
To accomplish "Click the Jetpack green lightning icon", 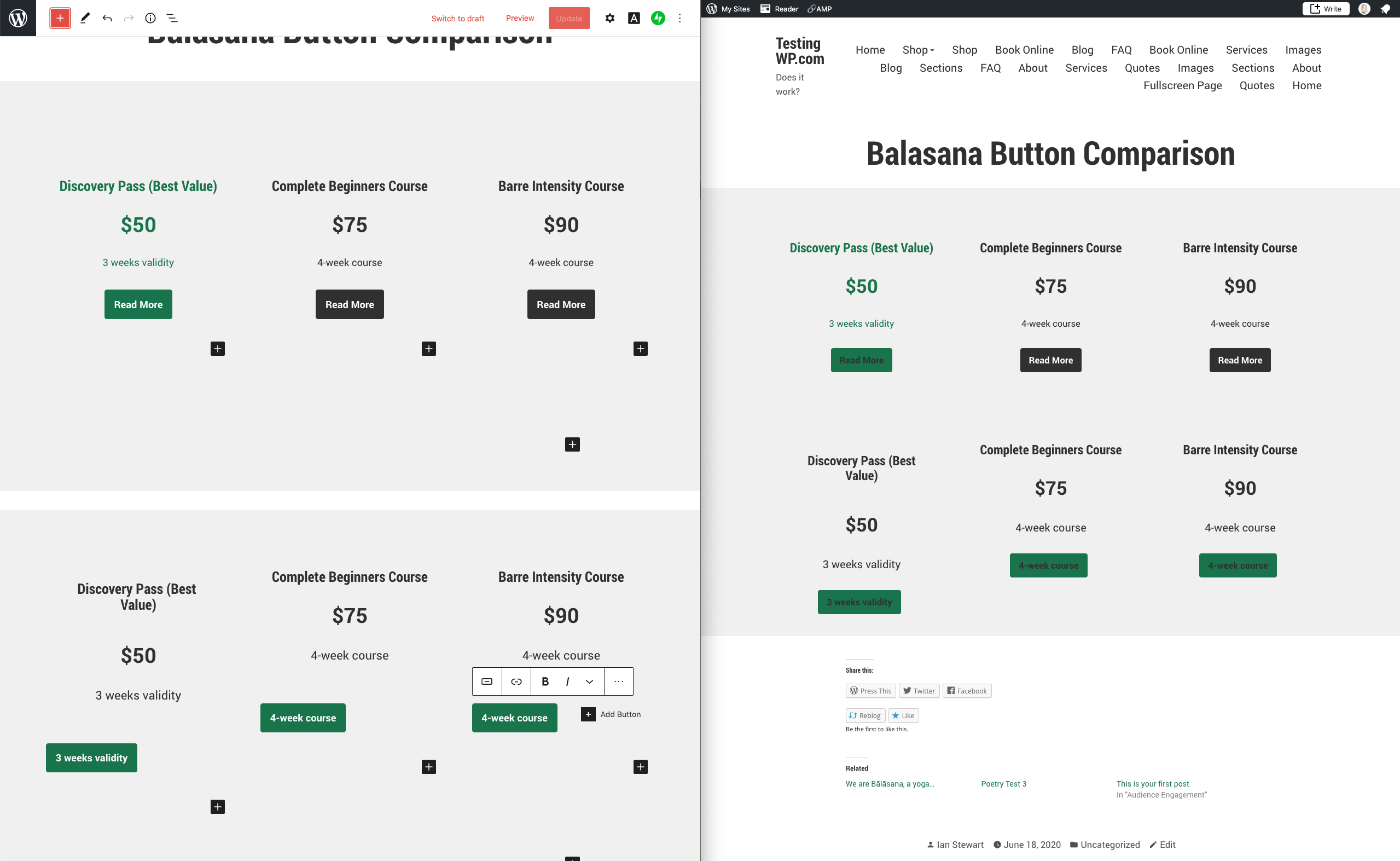I will coord(658,18).
